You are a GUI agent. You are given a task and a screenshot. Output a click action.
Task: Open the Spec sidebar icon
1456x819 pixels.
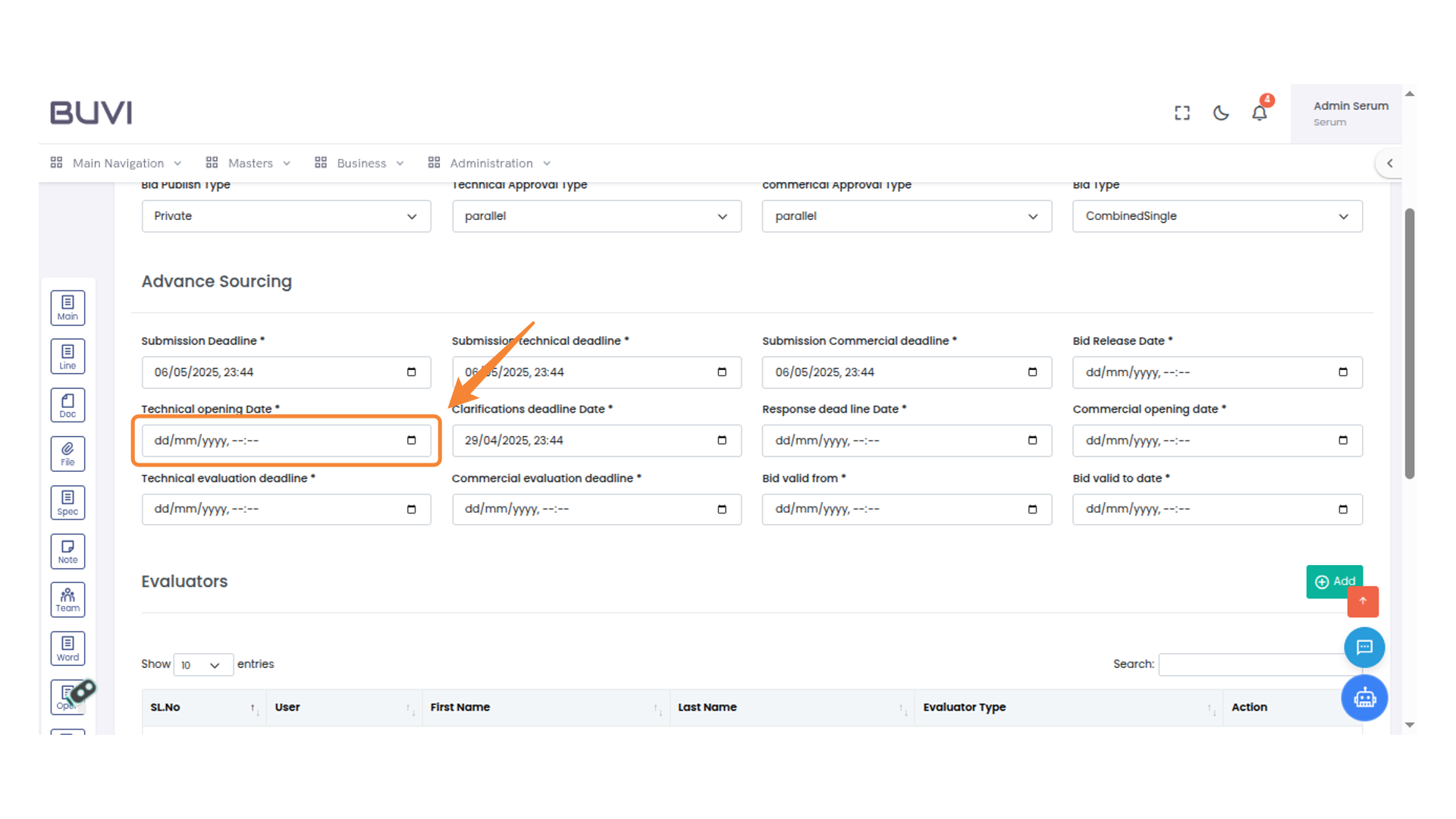tap(67, 502)
